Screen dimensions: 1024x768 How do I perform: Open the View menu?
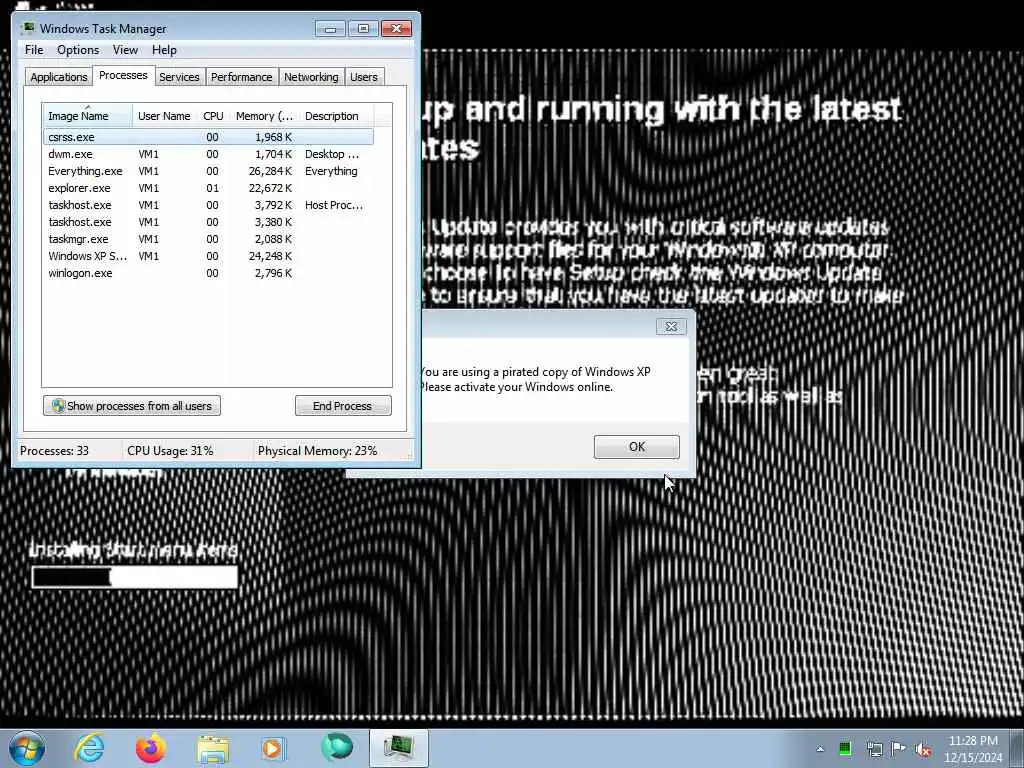[125, 50]
